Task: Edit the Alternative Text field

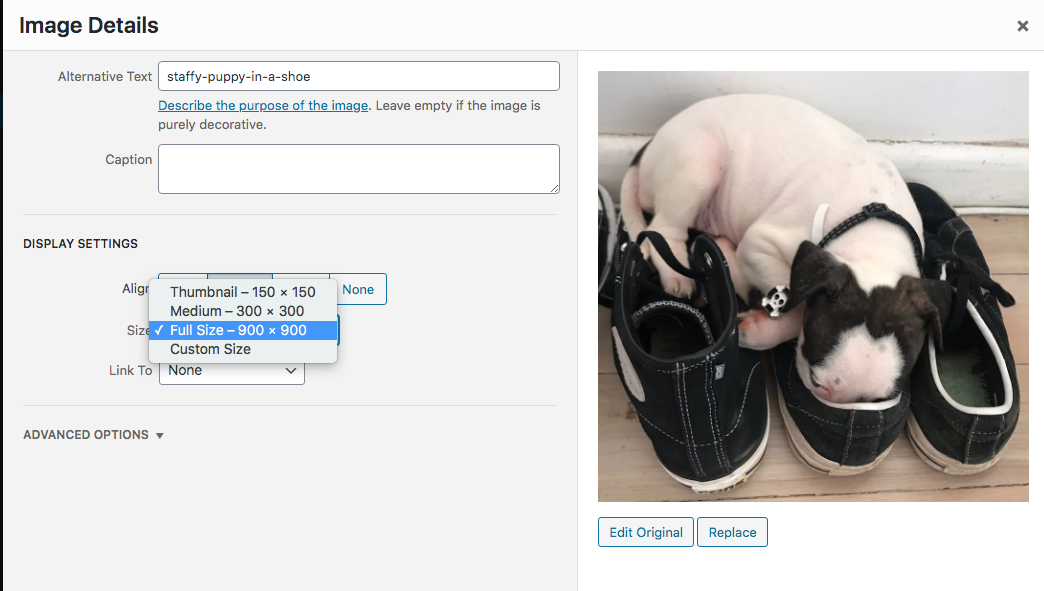Action: point(359,76)
